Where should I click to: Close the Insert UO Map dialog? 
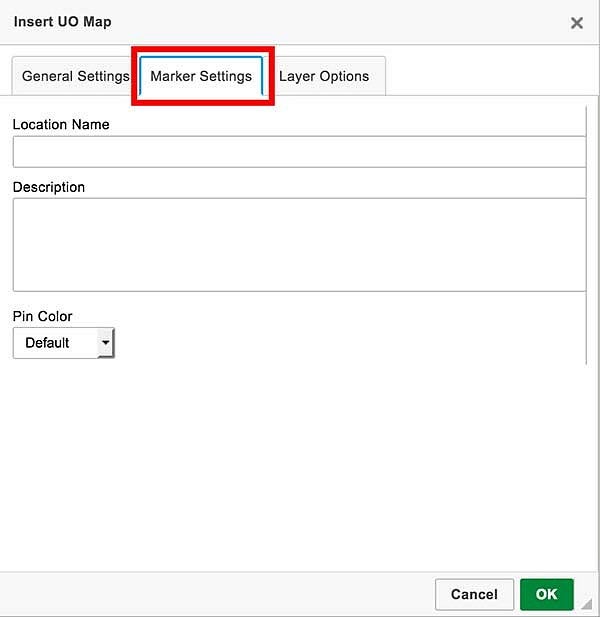pyautogui.click(x=576, y=23)
